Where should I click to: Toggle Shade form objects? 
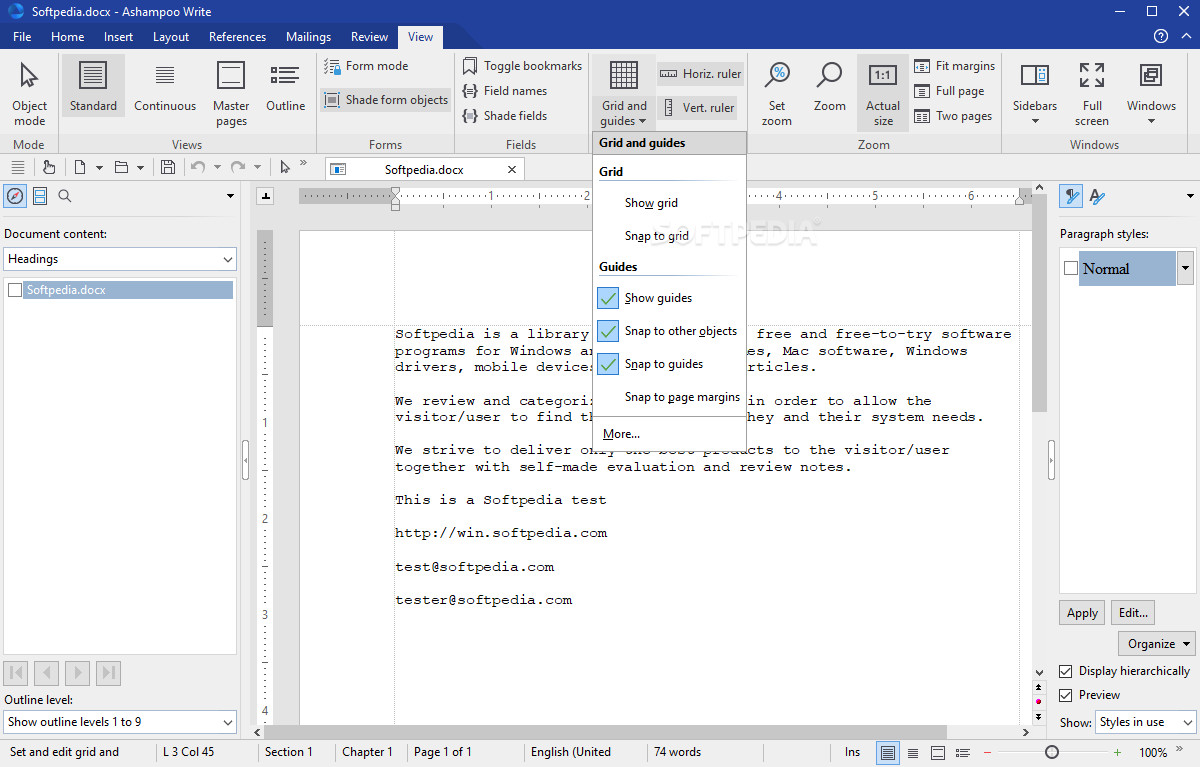(386, 100)
